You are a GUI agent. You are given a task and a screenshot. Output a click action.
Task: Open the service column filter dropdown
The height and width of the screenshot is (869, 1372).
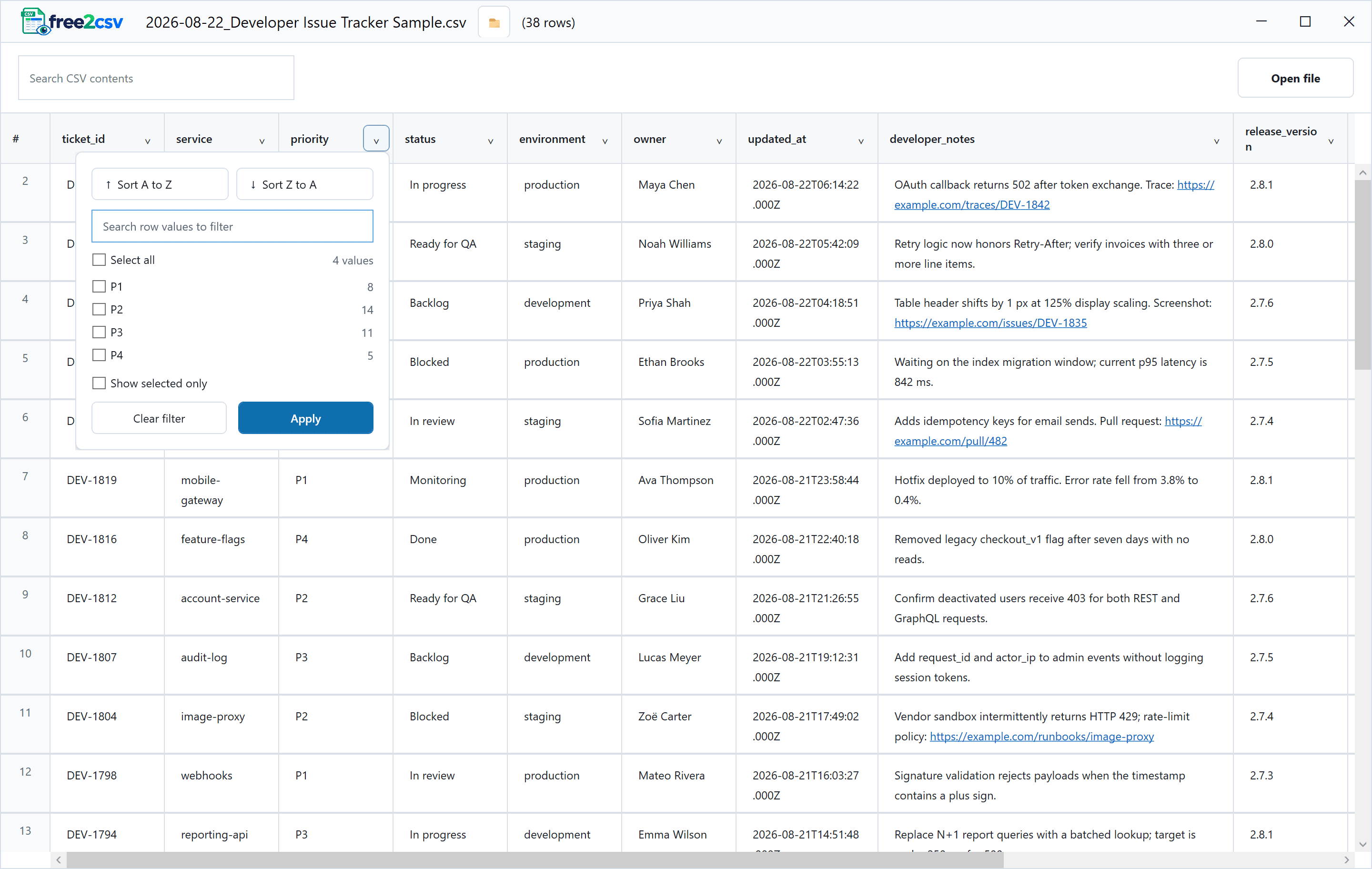click(262, 141)
